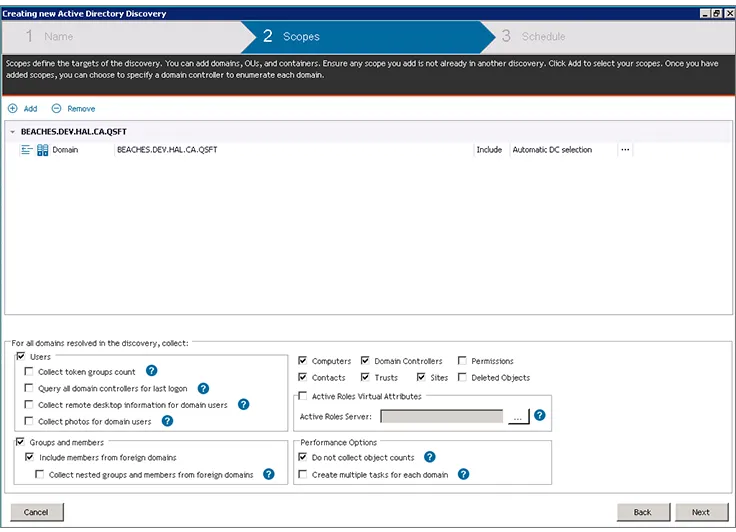The height and width of the screenshot is (532, 736).
Task: Open help for Query all domain controllers
Action: 203,388
